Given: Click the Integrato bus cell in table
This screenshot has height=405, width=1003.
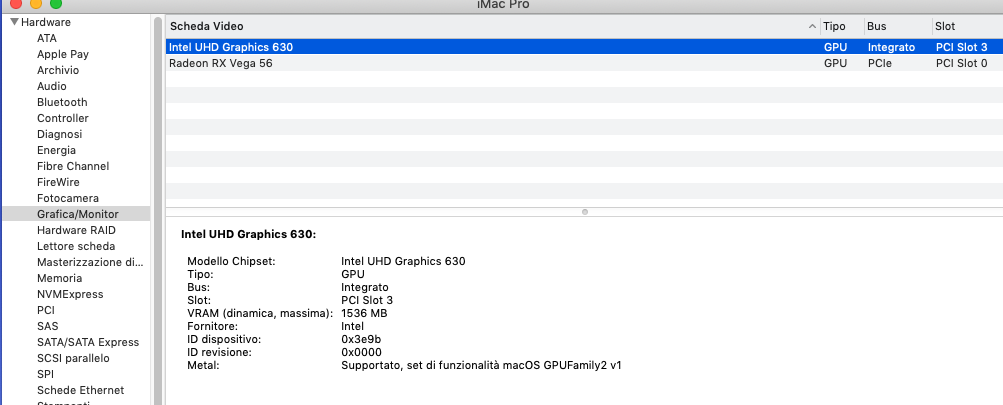Looking at the screenshot, I should [x=892, y=47].
